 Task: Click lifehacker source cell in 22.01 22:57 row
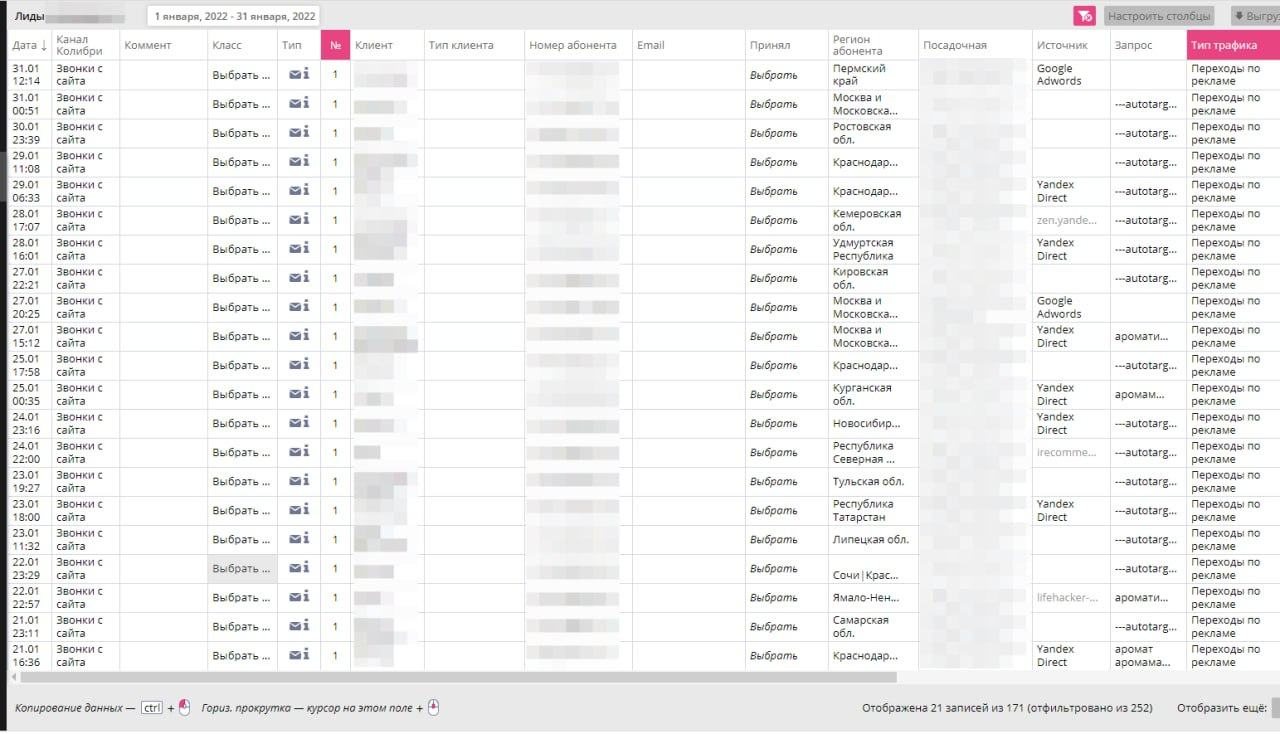click(1067, 597)
